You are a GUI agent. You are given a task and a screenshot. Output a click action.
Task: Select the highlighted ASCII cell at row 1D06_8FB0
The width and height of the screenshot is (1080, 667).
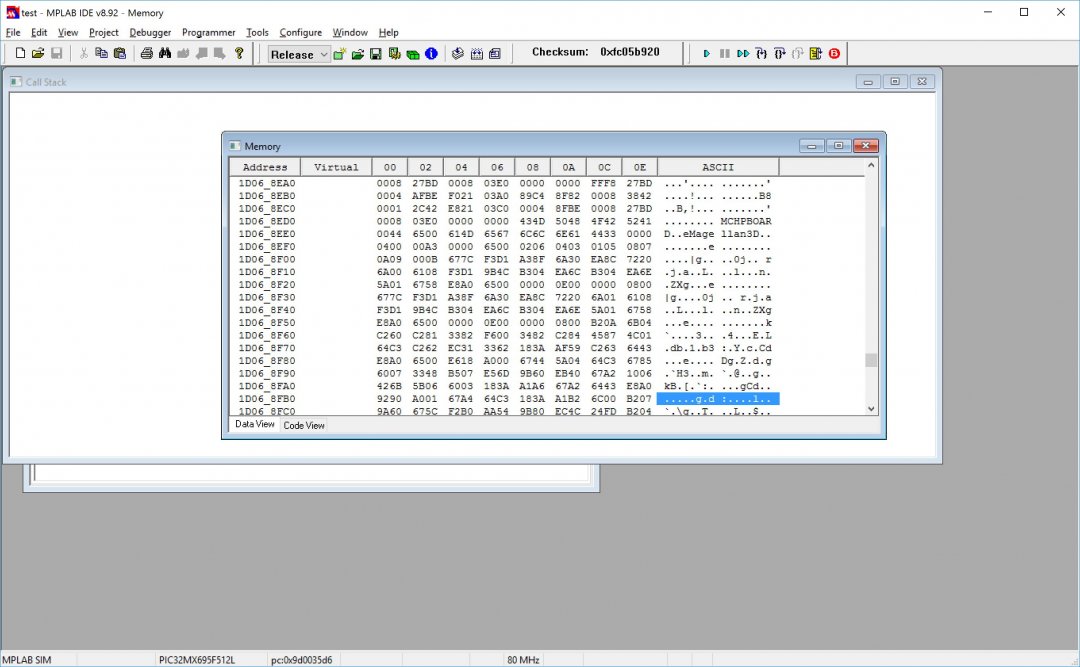(717, 399)
